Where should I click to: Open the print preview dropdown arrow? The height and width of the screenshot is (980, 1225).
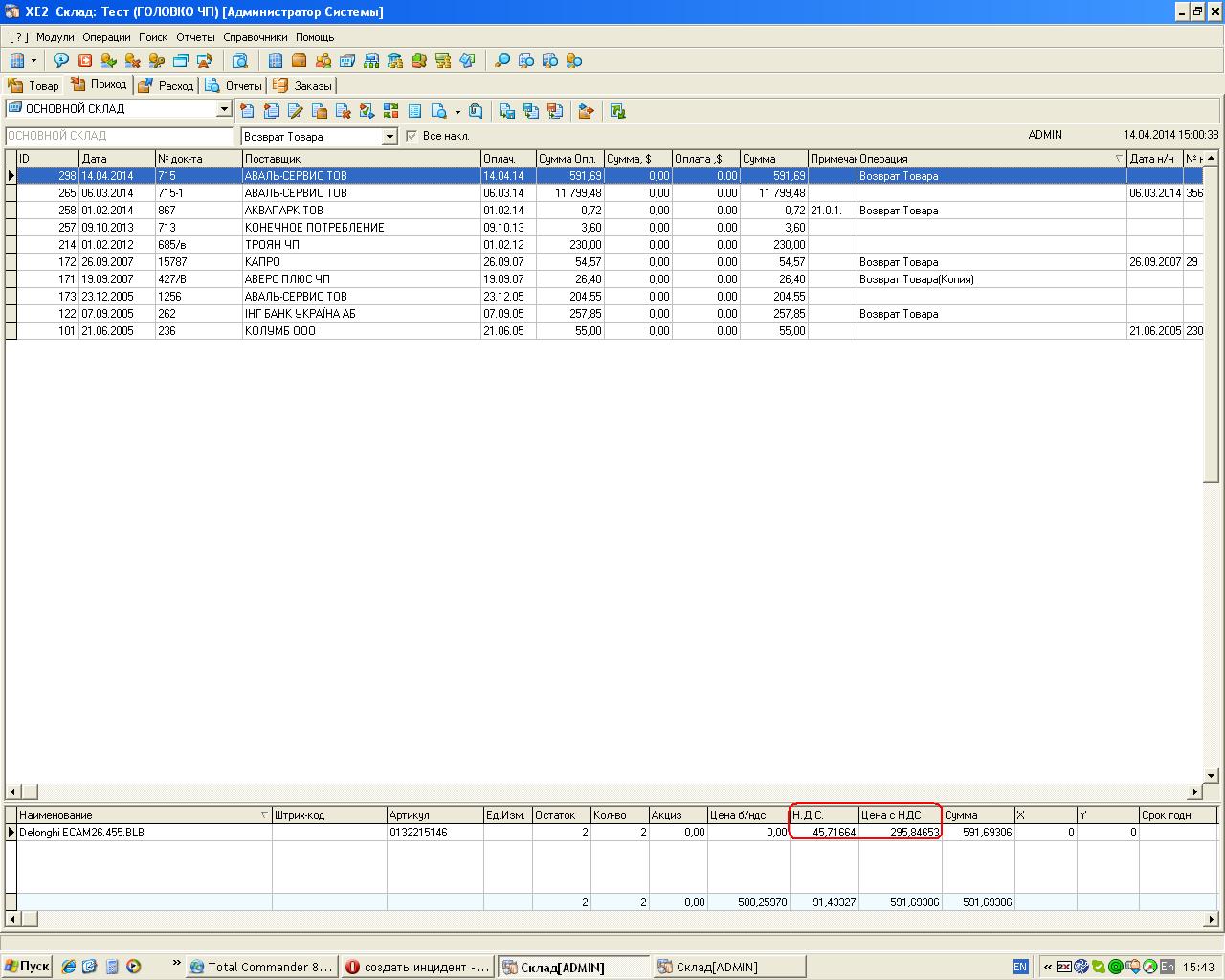pyautogui.click(x=457, y=112)
